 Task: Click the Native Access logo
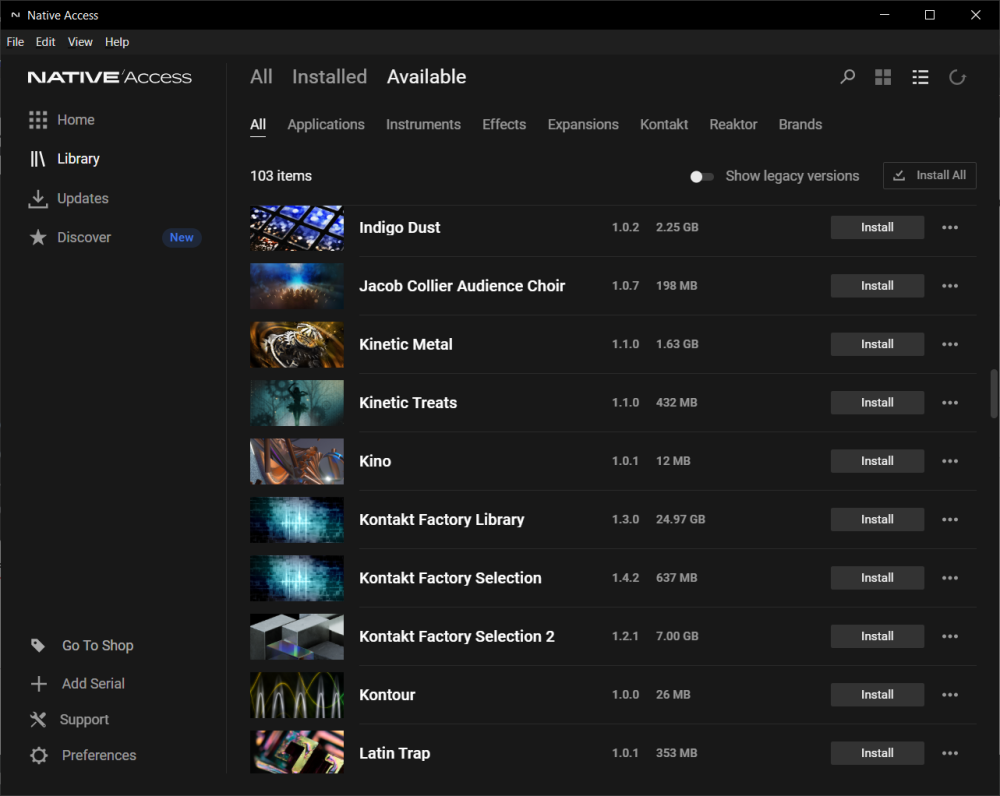pyautogui.click(x=110, y=77)
